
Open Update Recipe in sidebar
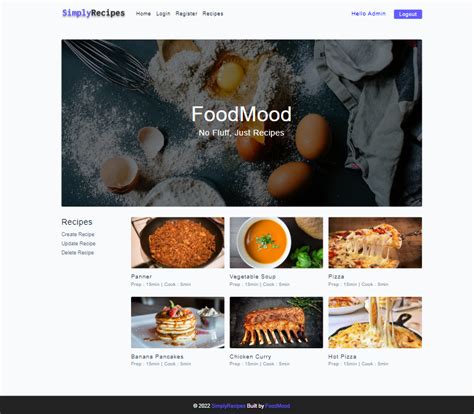point(78,244)
